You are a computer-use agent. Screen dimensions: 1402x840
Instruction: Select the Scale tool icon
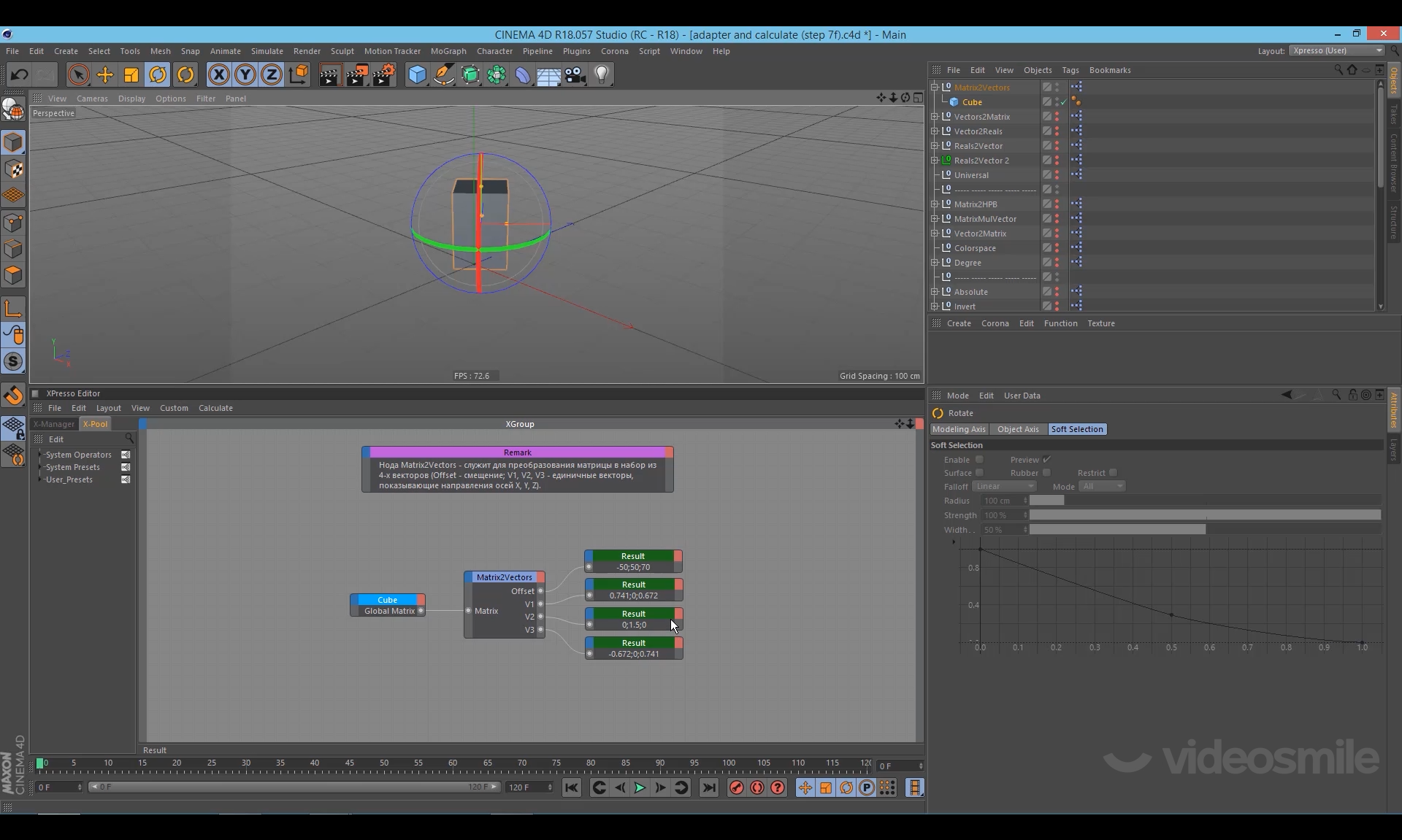[x=131, y=74]
